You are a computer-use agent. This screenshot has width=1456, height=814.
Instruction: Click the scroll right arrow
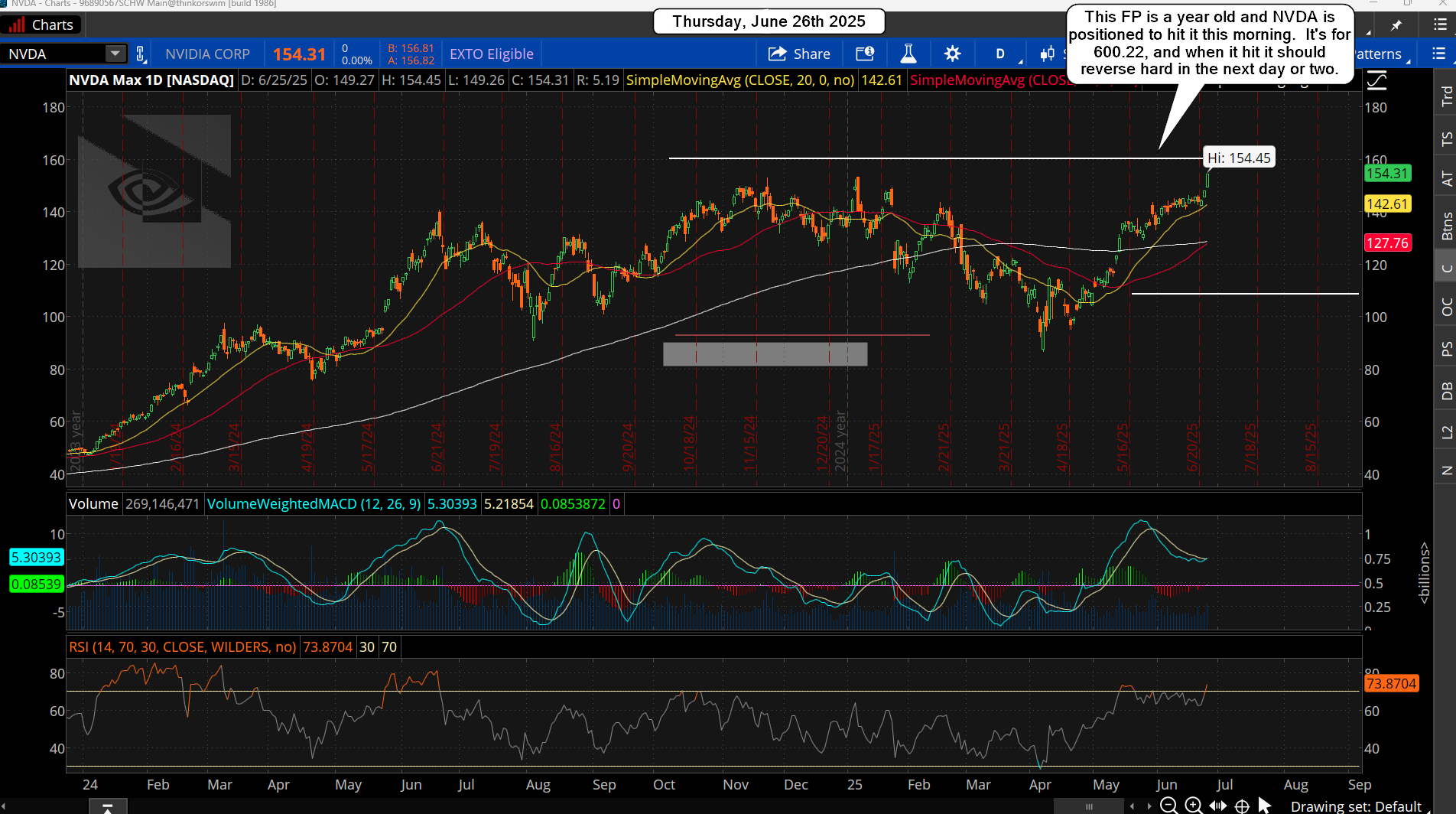pos(1149,806)
